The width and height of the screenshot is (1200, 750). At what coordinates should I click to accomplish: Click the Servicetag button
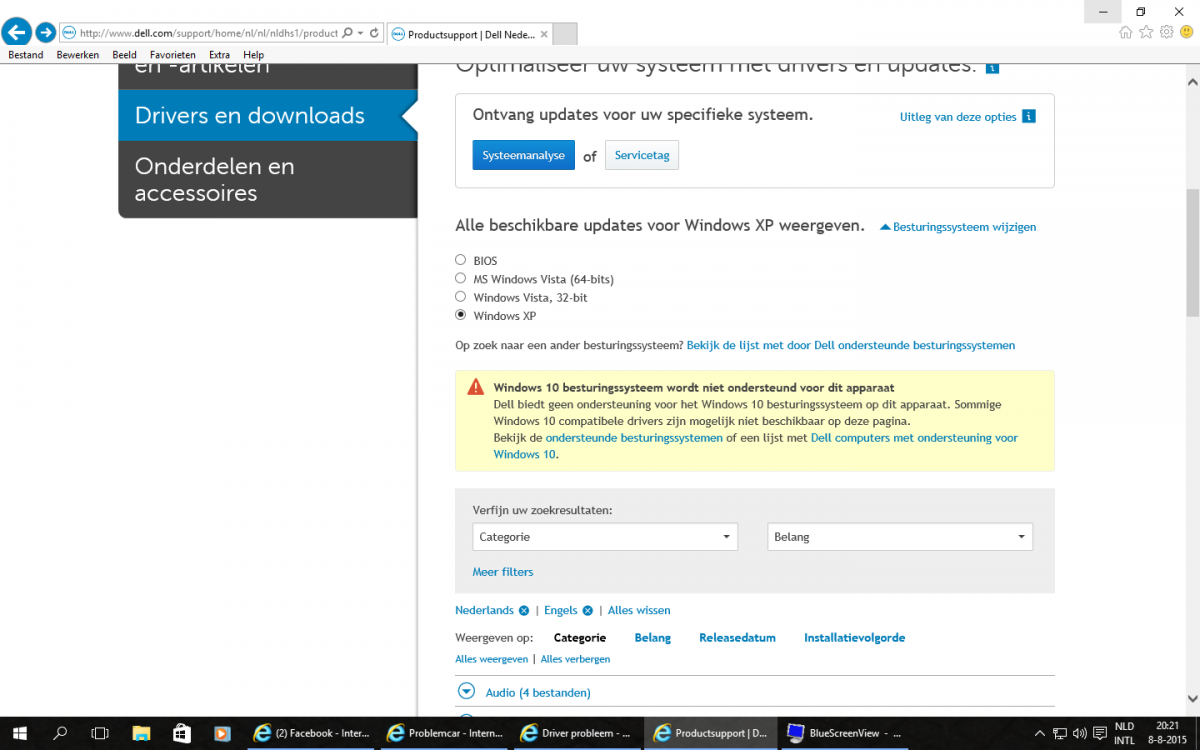(642, 156)
